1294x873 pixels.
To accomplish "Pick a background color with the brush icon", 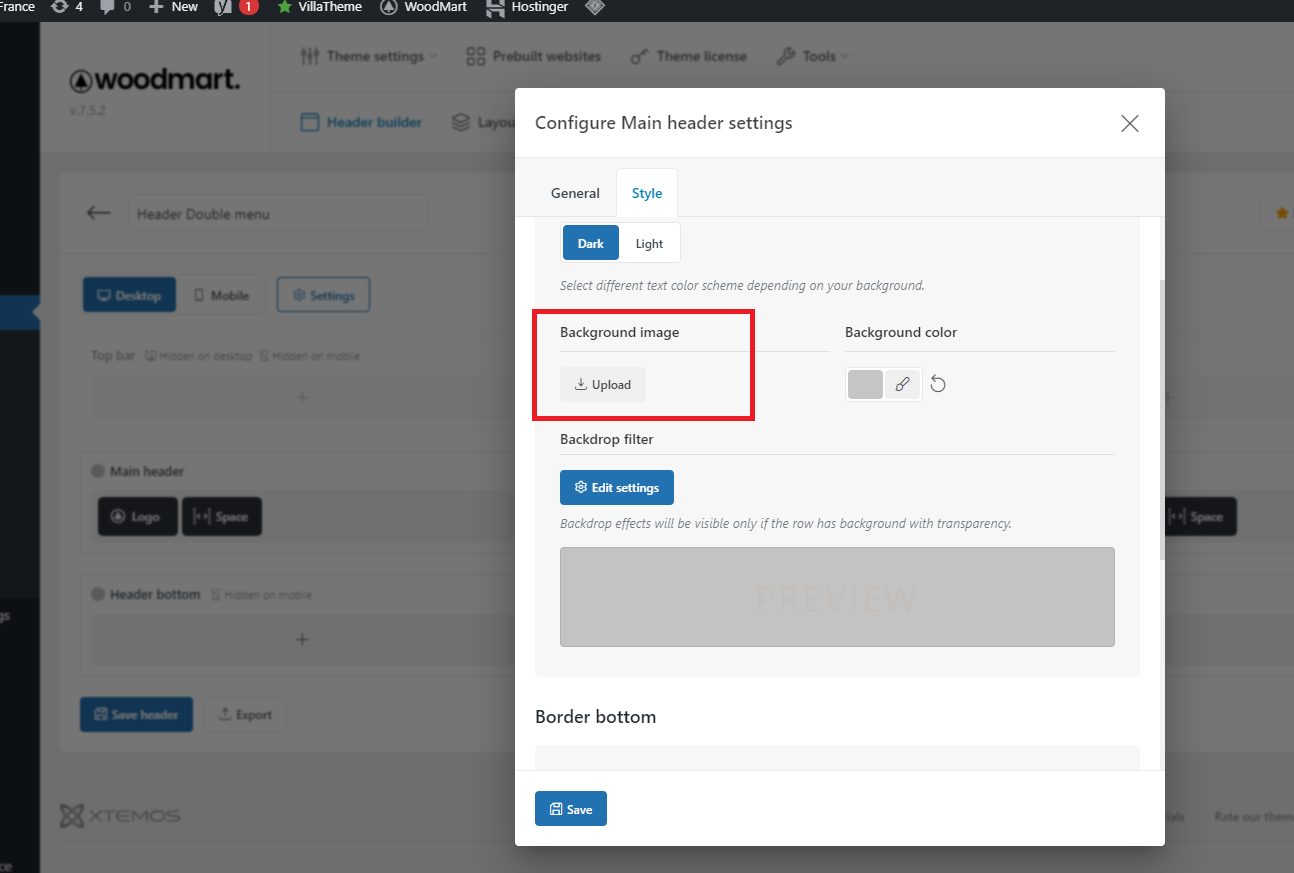I will (903, 384).
